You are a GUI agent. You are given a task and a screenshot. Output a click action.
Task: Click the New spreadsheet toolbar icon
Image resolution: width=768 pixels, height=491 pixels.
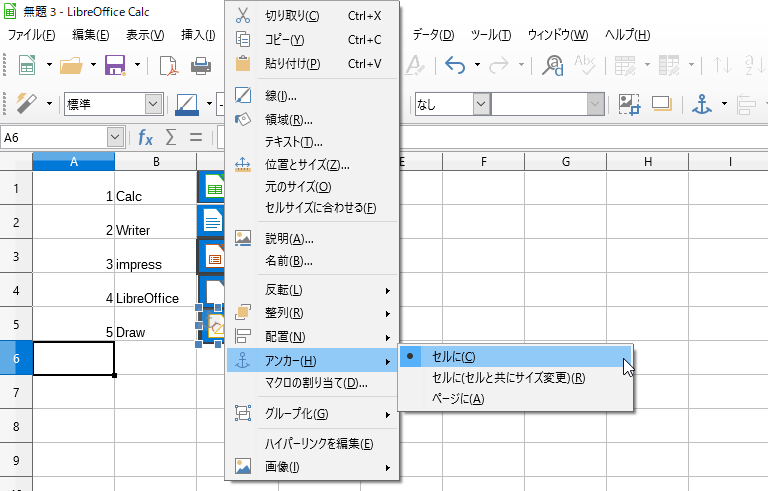point(27,65)
